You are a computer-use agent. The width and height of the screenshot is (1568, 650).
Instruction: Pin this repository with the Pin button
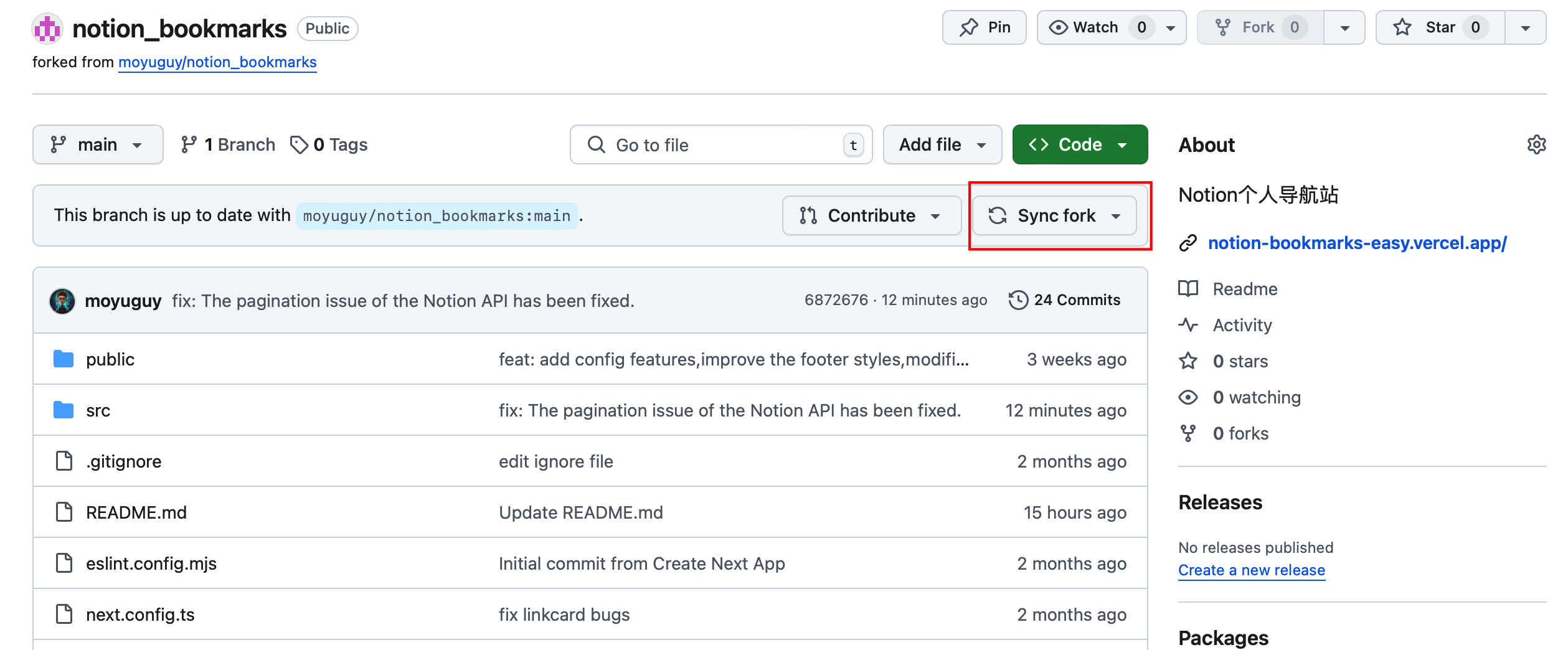coord(985,27)
